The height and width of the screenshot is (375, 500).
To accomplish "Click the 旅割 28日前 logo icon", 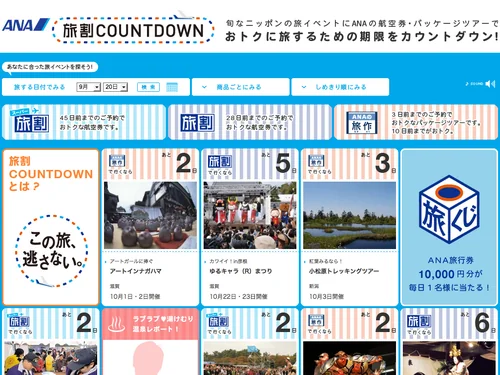I will [x=197, y=122].
